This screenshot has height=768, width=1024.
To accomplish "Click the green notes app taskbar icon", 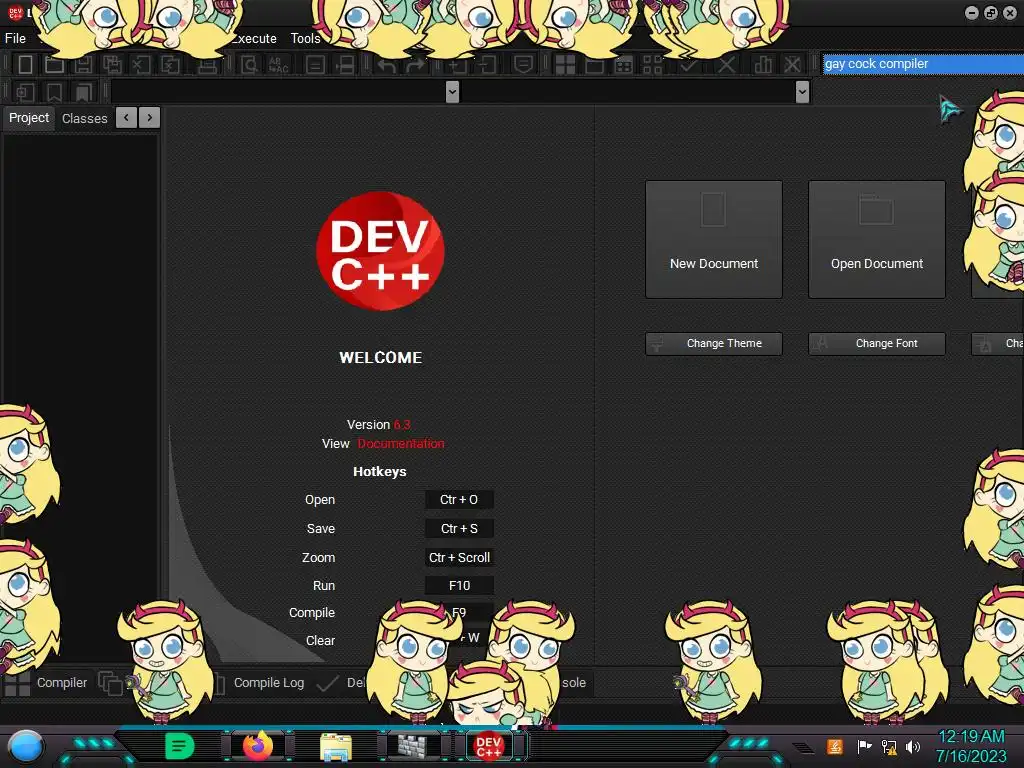I will tap(180, 746).
